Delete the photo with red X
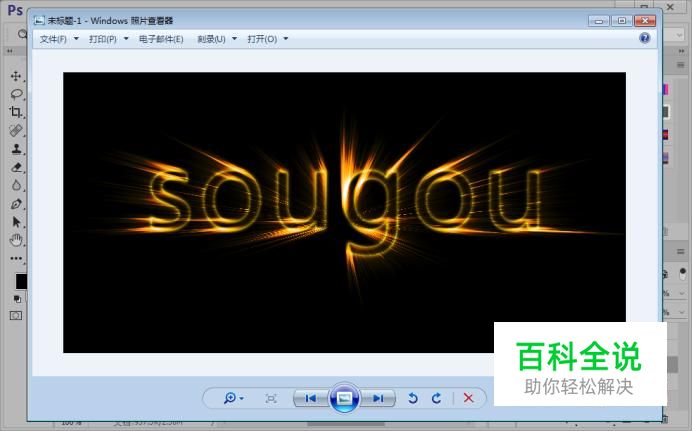 pyautogui.click(x=469, y=398)
